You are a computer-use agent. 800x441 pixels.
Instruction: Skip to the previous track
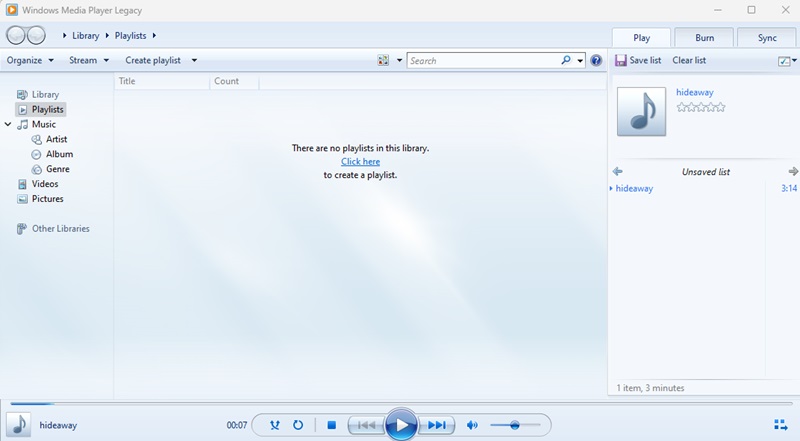(x=366, y=425)
